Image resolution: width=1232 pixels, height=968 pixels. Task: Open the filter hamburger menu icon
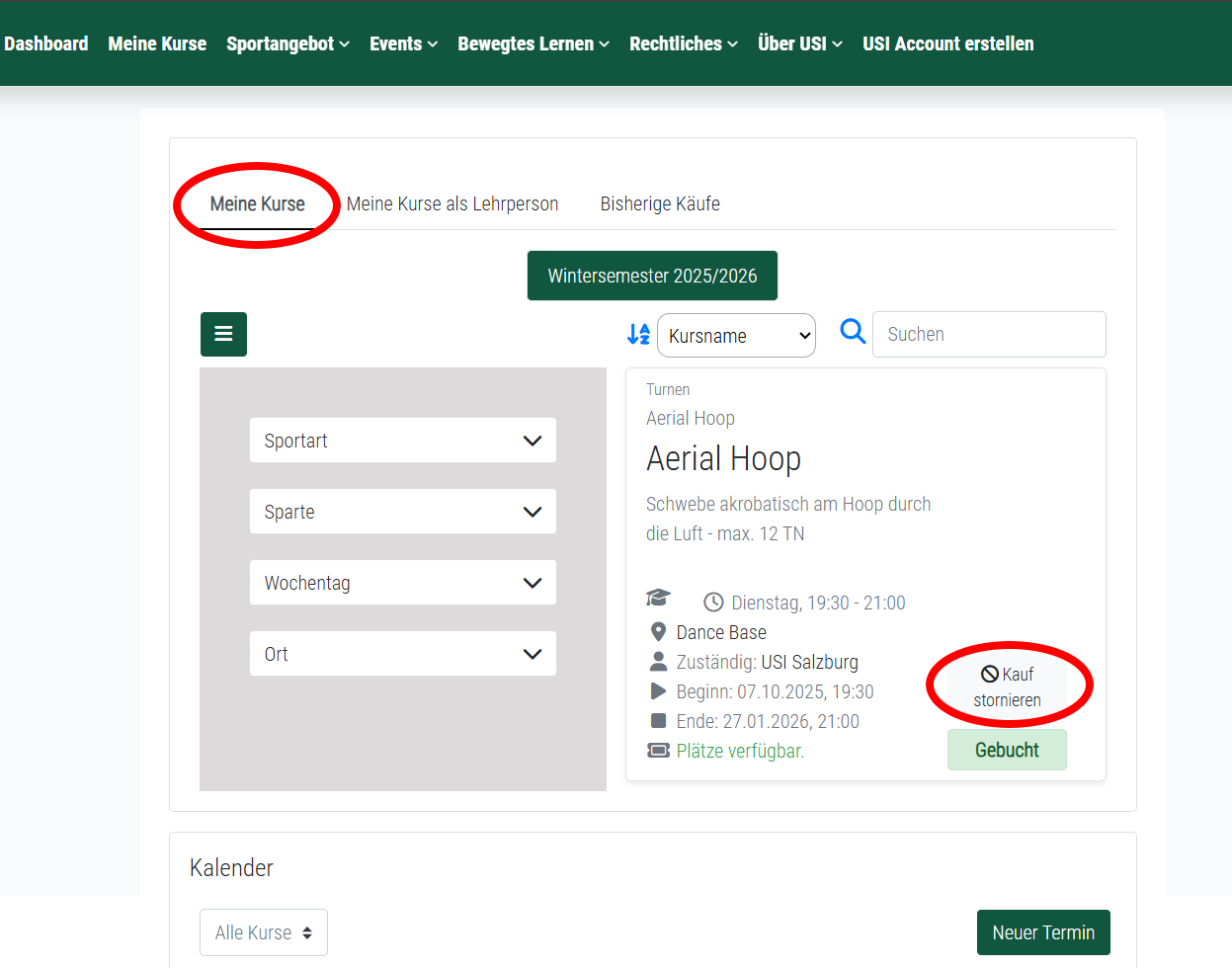pos(223,334)
